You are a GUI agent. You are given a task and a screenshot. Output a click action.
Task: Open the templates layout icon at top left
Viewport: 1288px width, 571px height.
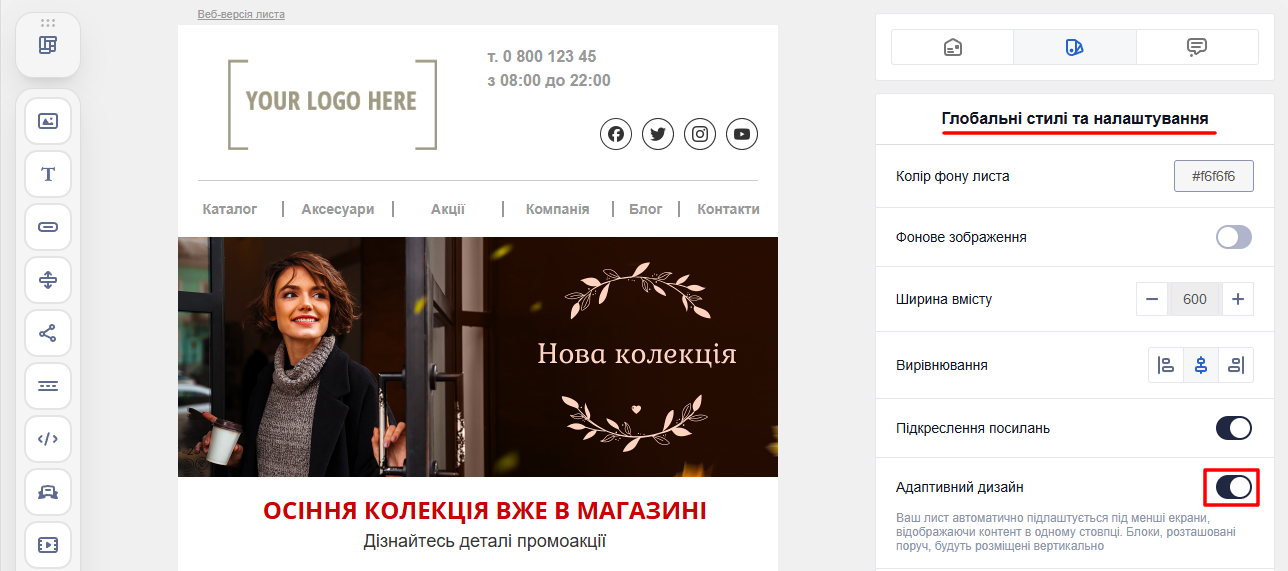point(48,45)
